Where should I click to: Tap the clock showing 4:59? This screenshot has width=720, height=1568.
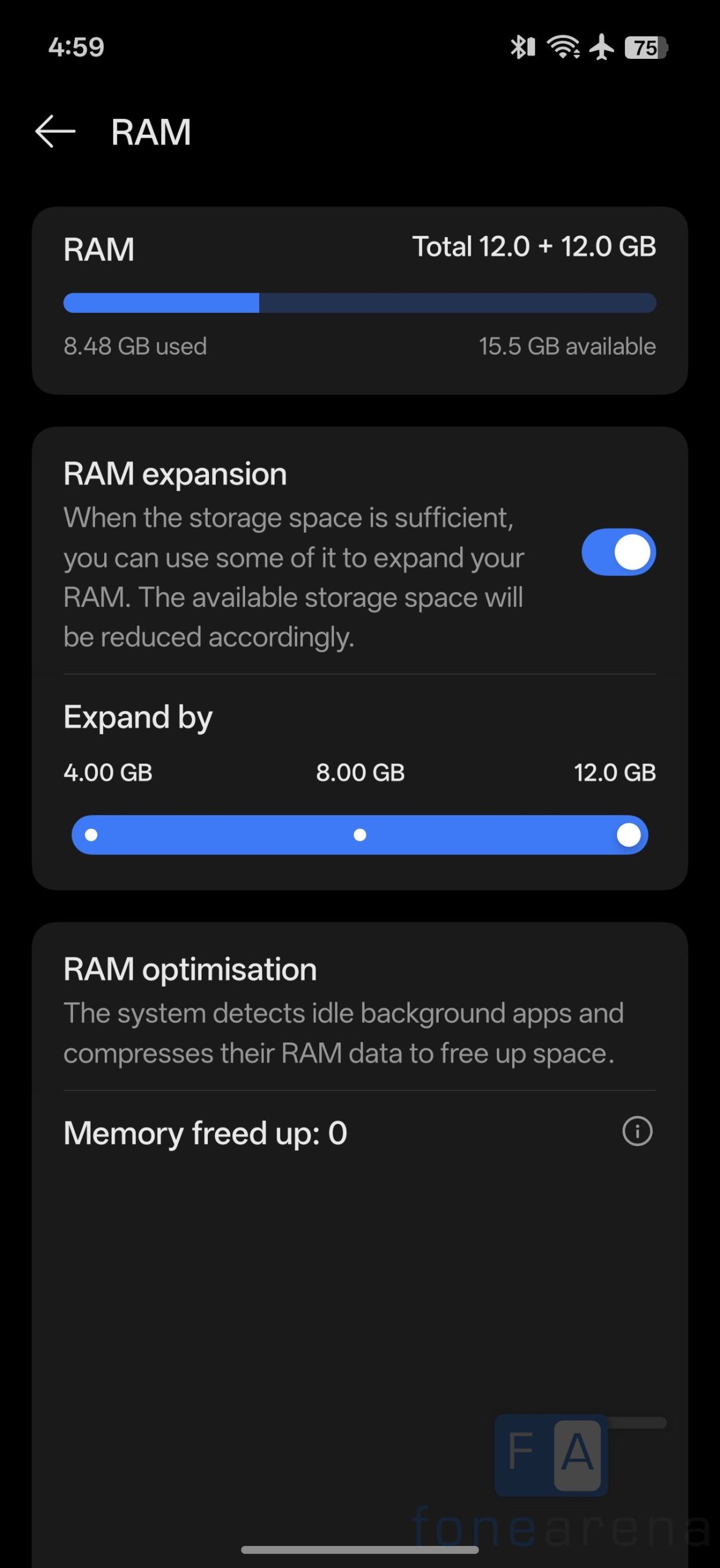coord(77,47)
